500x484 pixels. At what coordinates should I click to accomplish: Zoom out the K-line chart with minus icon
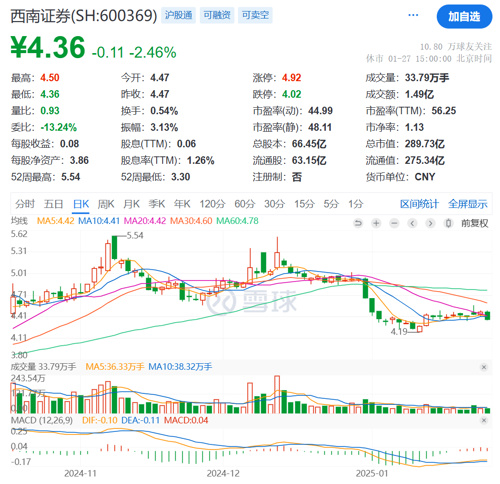tap(394, 223)
